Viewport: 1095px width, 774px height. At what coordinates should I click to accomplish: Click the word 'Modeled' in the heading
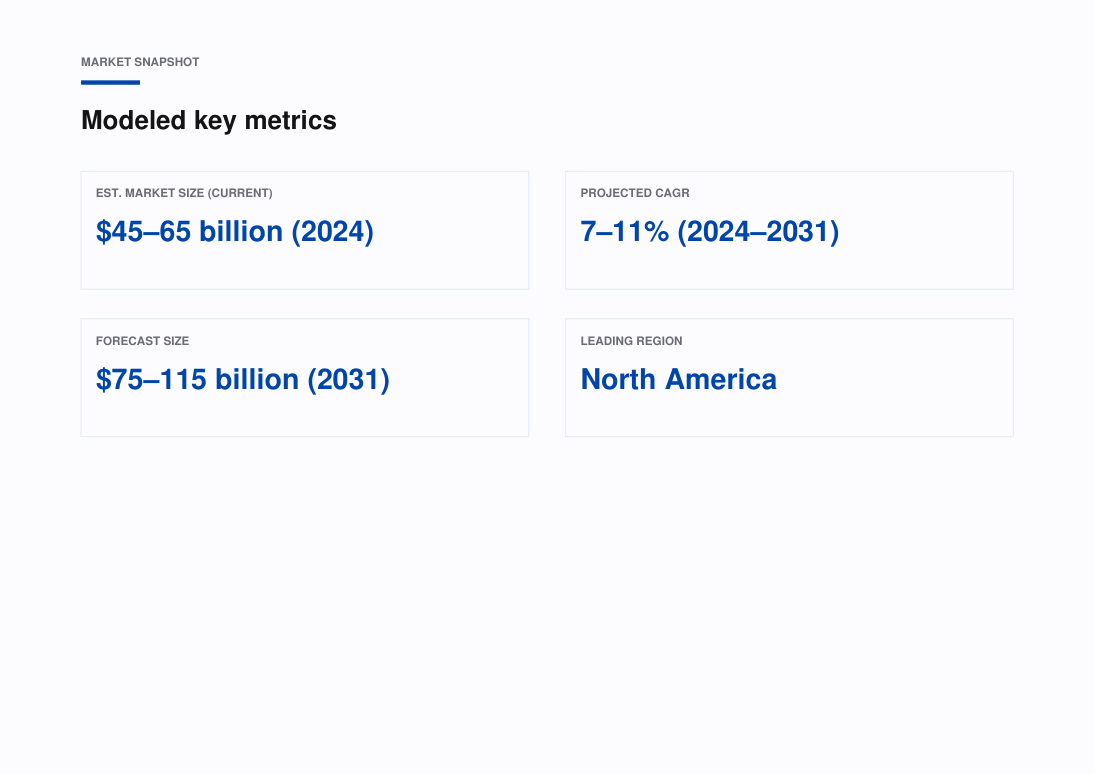click(x=133, y=120)
